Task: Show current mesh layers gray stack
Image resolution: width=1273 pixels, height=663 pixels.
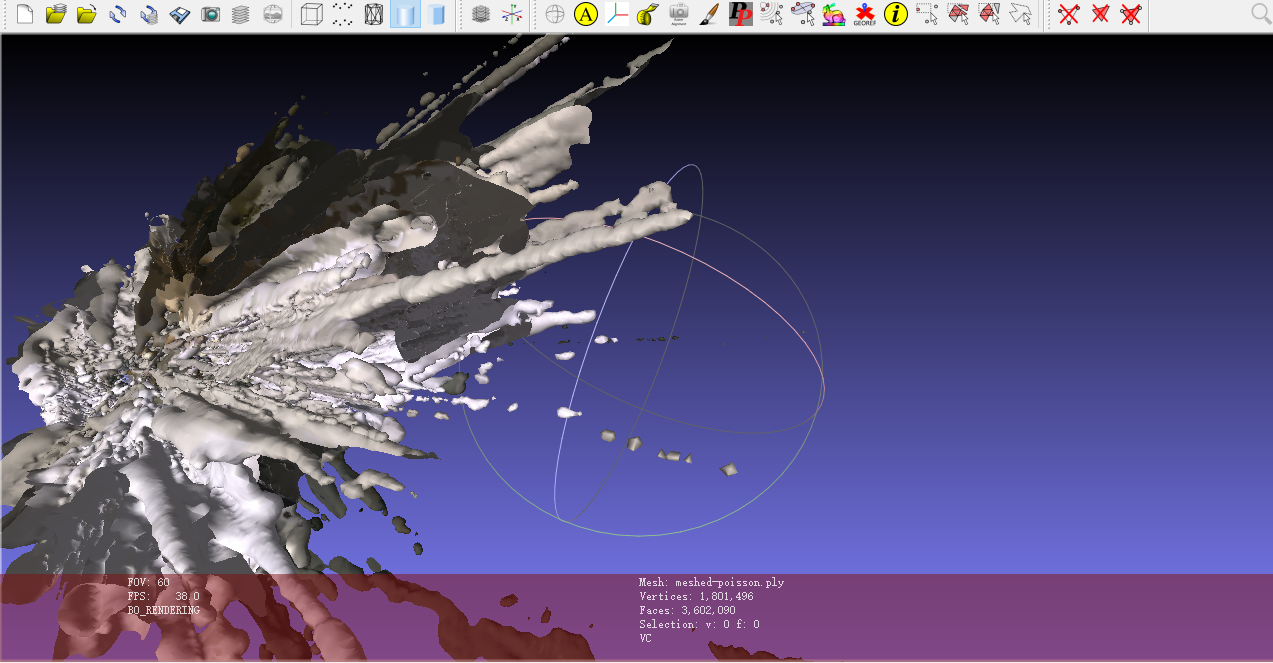Action: 481,14
